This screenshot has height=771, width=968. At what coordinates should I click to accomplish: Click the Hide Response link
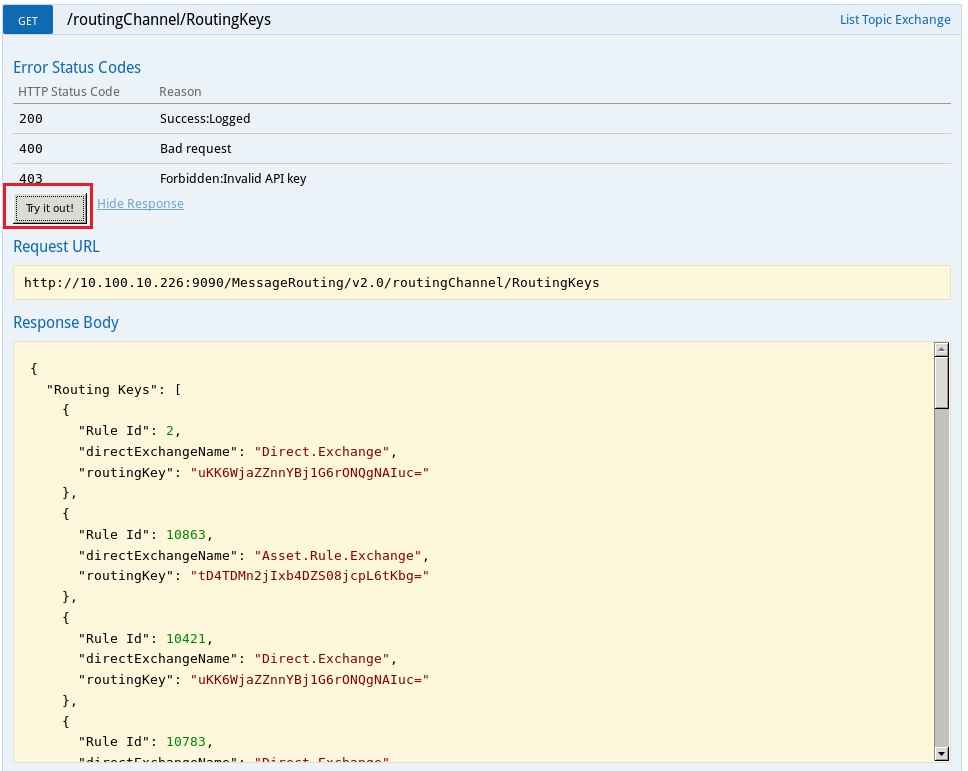pos(140,204)
